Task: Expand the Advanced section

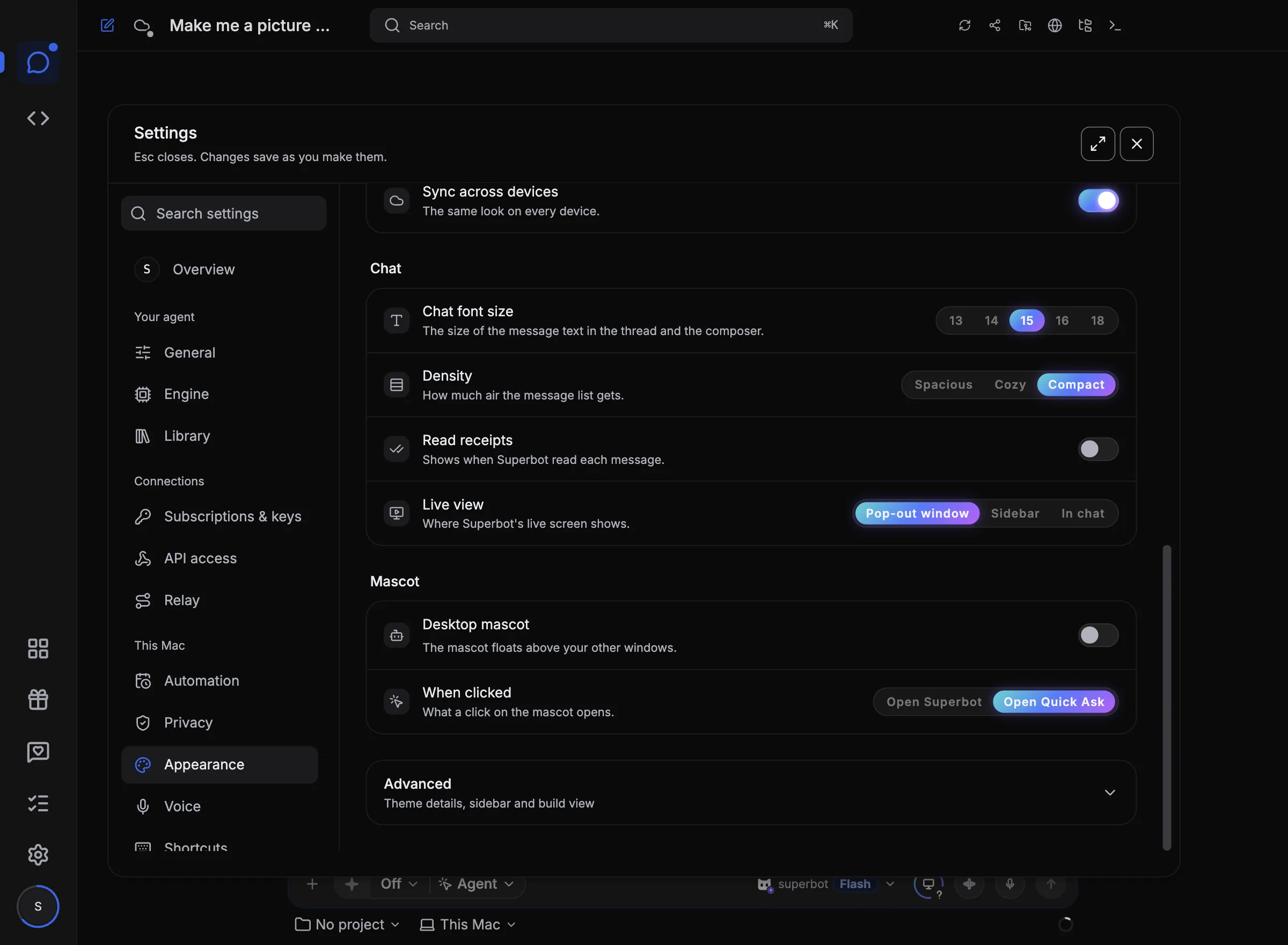Action: click(751, 793)
